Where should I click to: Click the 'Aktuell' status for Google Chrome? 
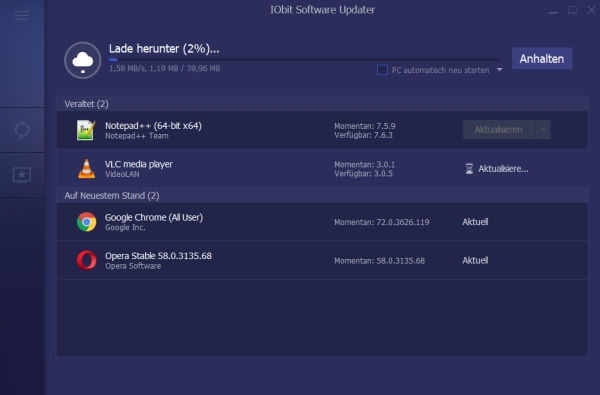click(x=475, y=222)
